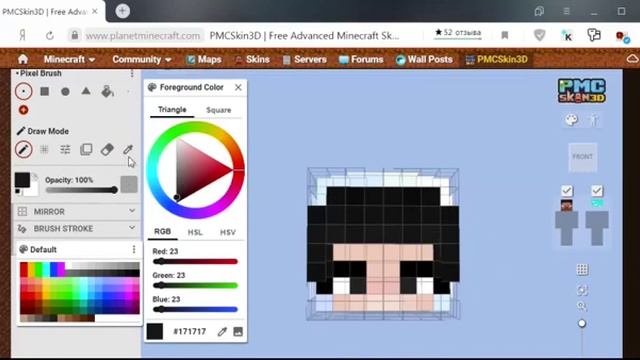
Task: Pick a color from the Default palette grid
Action: pos(80,292)
